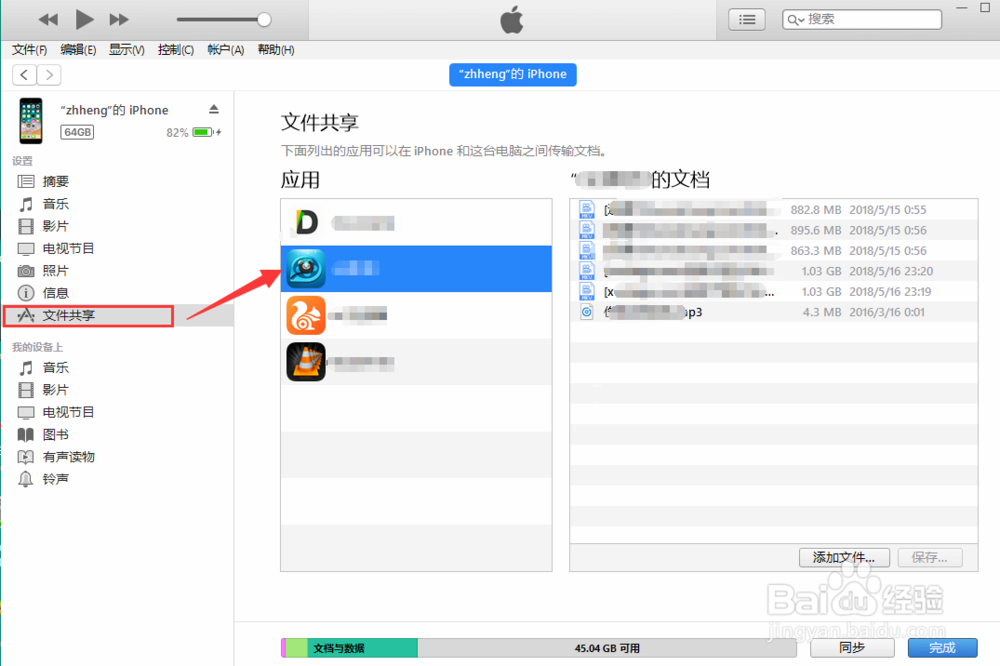Select the 882.8 MB document row
Screen dimensions: 1000x666
click(774, 210)
